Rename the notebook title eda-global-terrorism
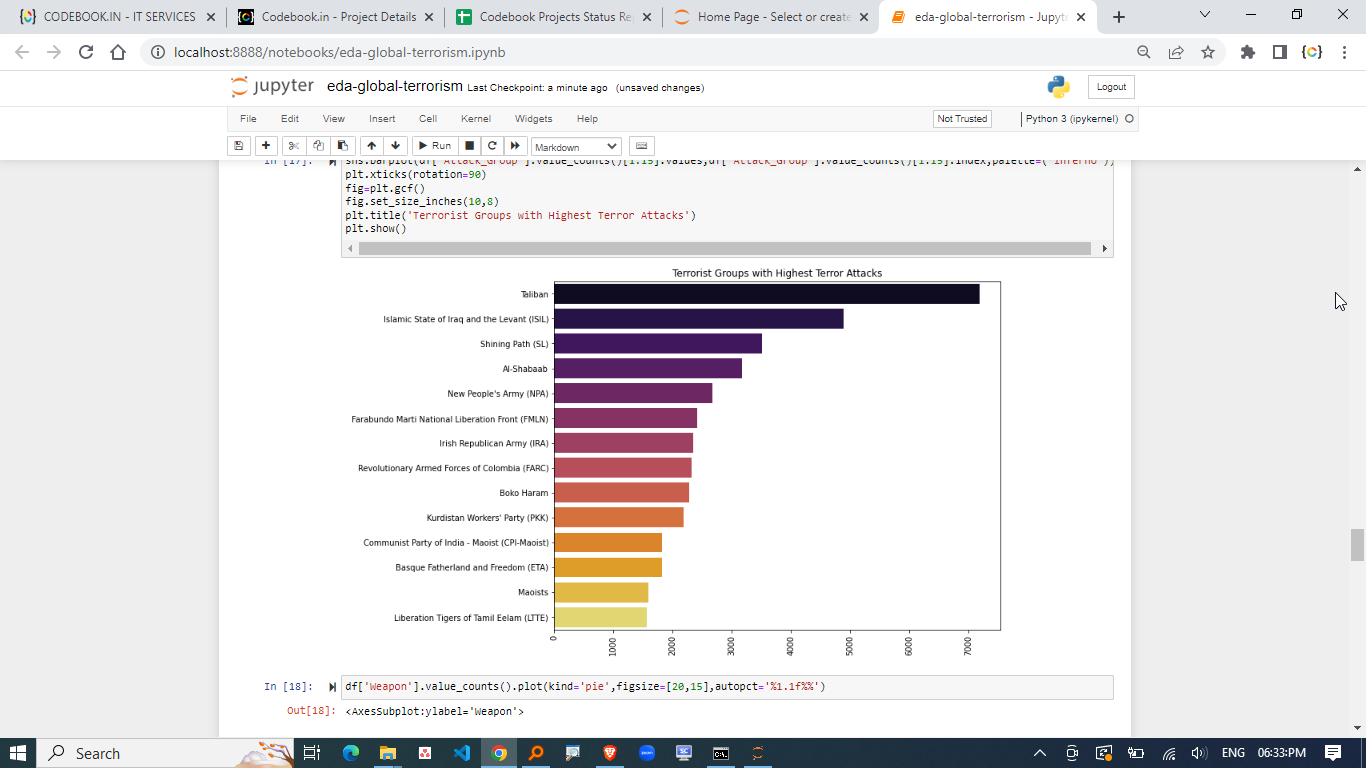 click(x=395, y=87)
